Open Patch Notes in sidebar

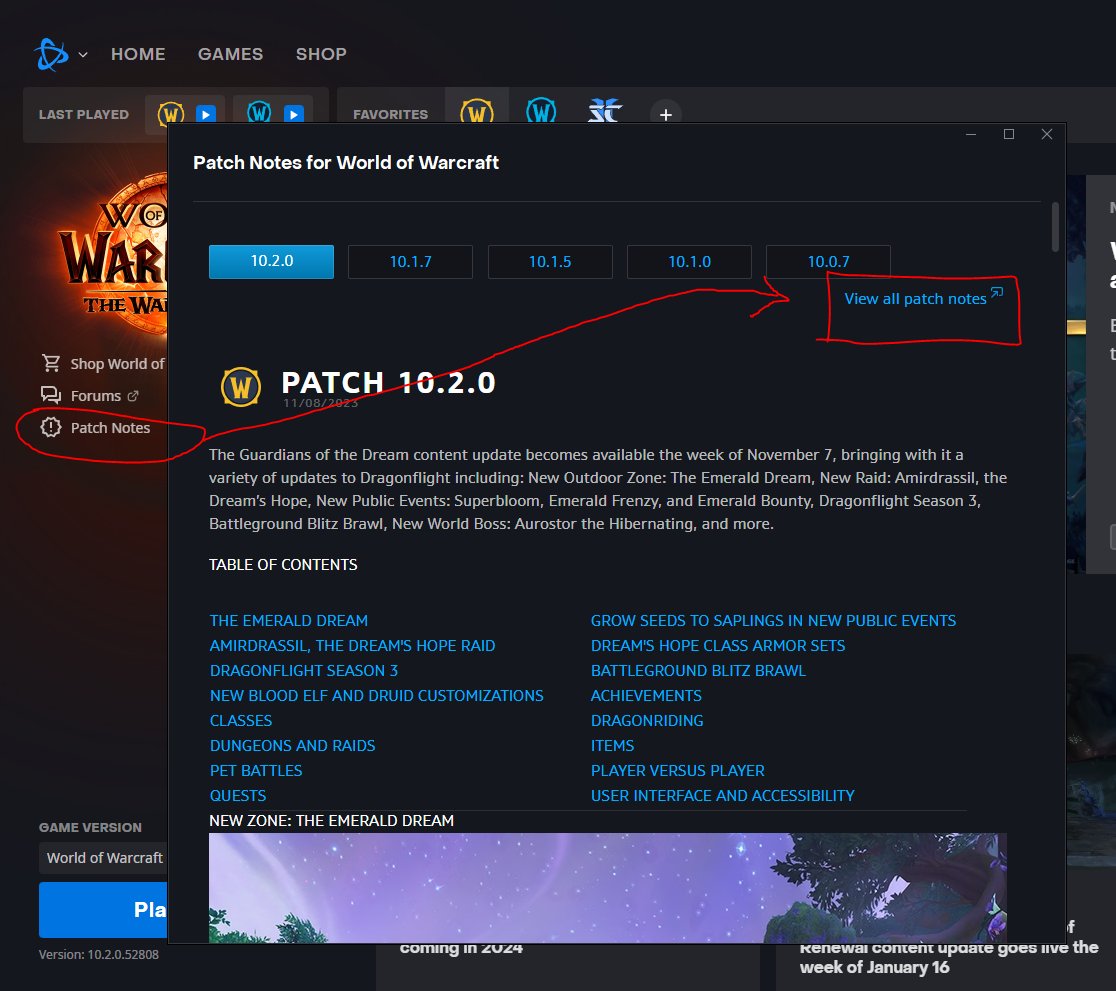(x=110, y=428)
